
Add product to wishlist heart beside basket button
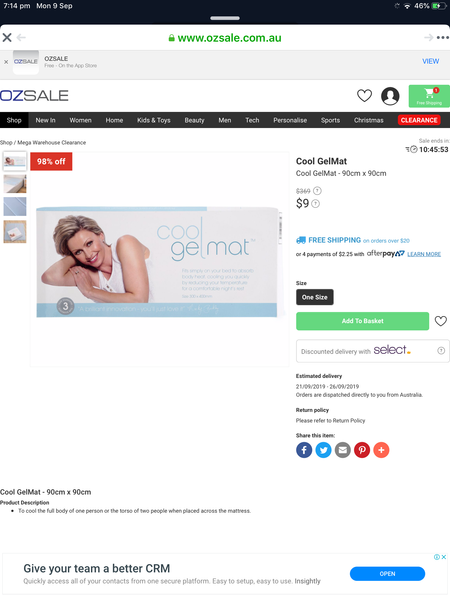[440, 321]
